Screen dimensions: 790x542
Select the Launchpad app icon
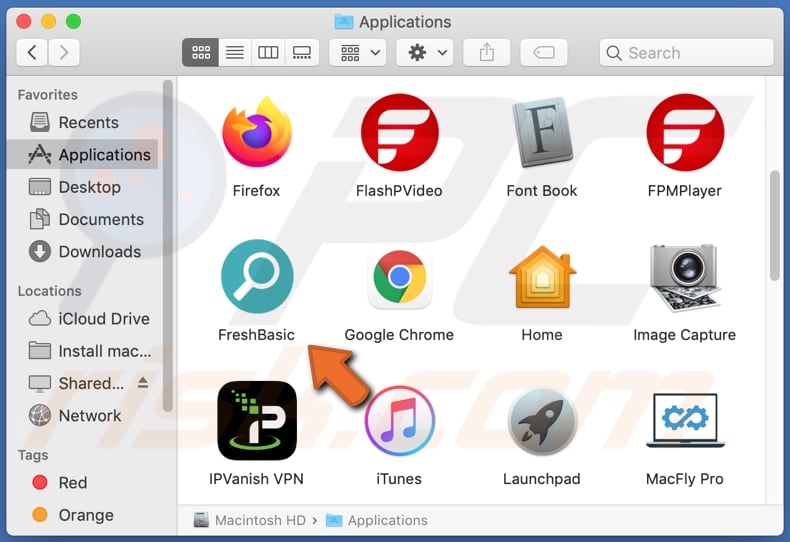(x=542, y=421)
